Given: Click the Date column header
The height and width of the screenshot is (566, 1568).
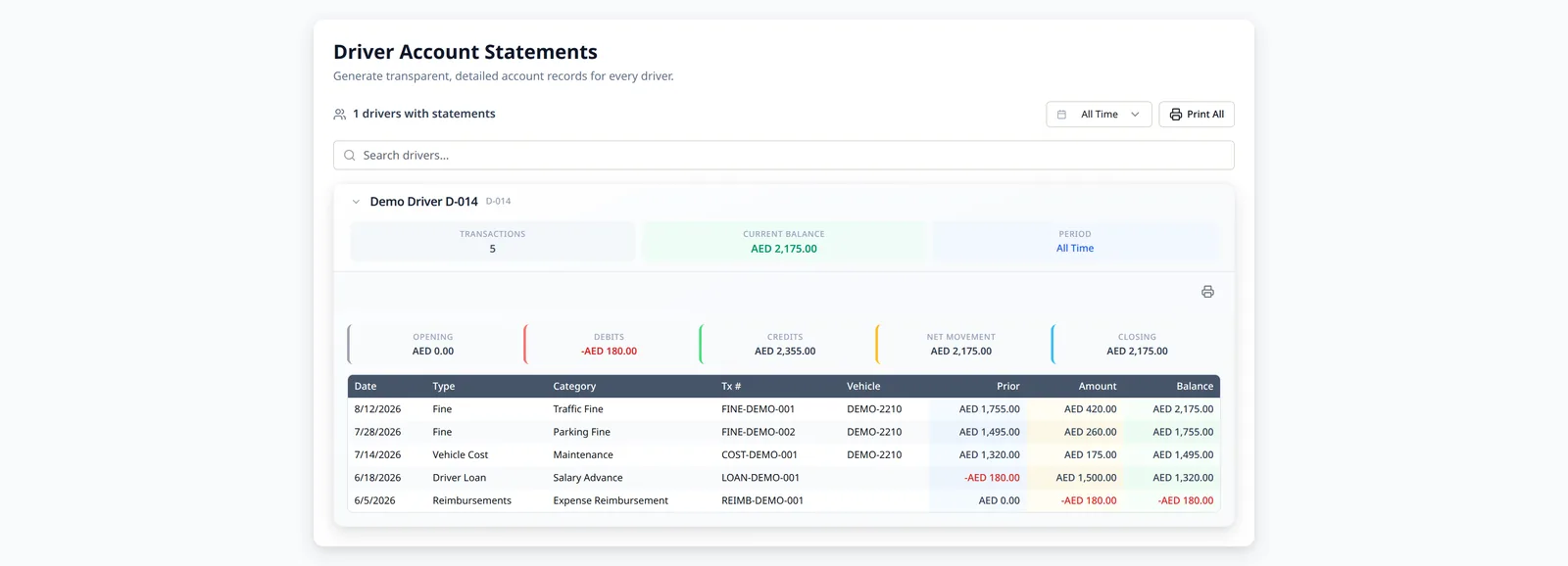Looking at the screenshot, I should point(366,387).
